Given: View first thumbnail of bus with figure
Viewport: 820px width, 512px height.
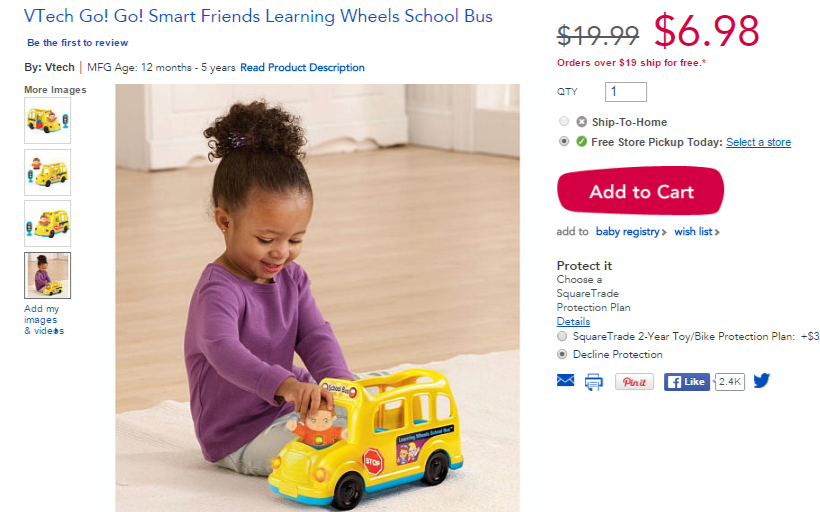Looking at the screenshot, I should 47,121.
